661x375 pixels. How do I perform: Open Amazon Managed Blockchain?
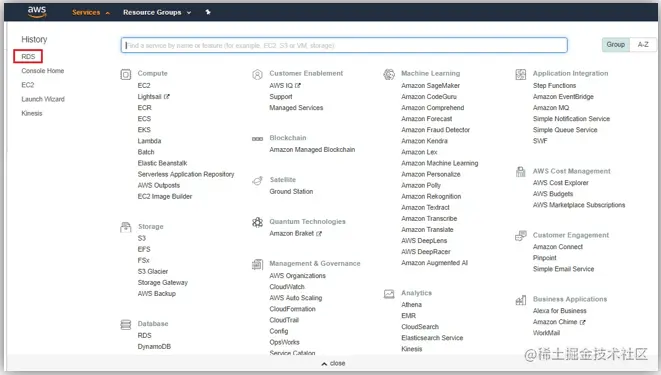pos(312,150)
